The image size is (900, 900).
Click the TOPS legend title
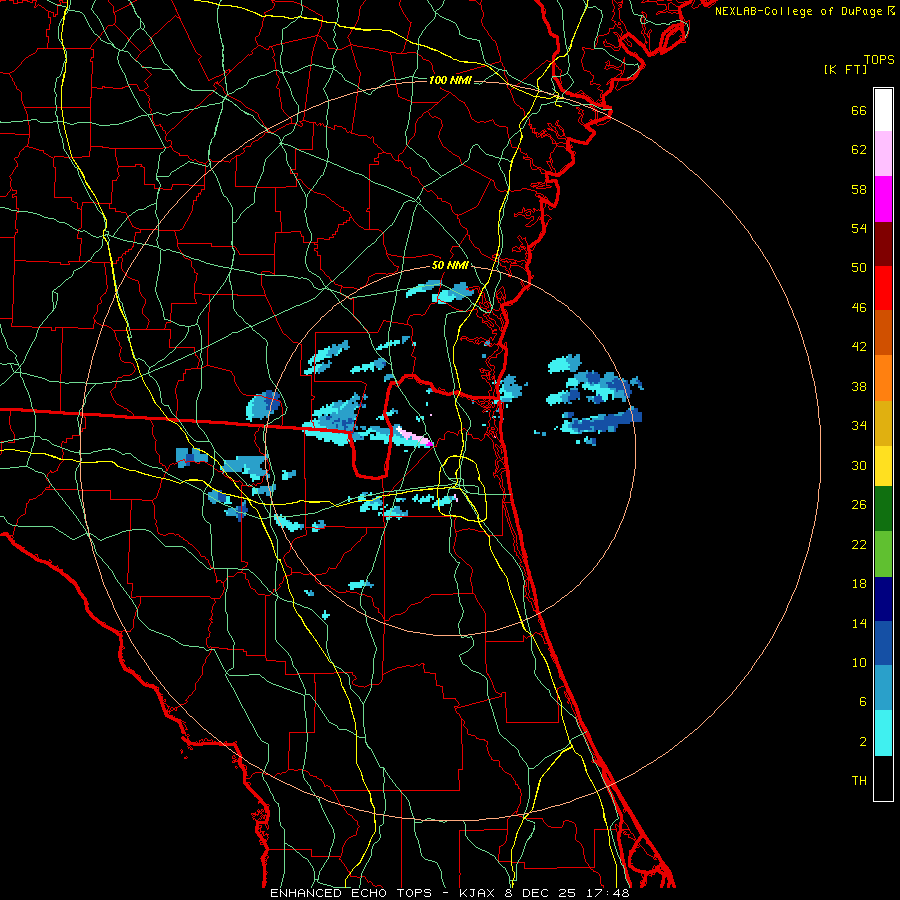click(879, 60)
